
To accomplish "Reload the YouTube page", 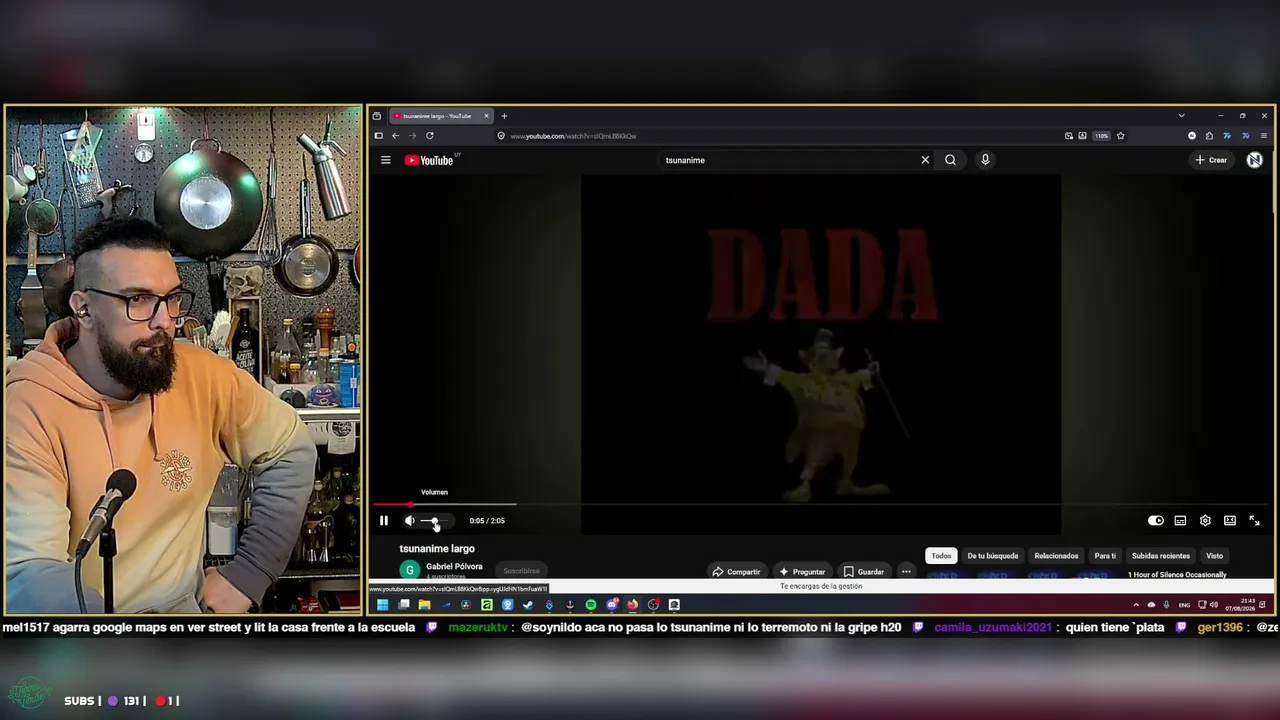I will coord(430,136).
